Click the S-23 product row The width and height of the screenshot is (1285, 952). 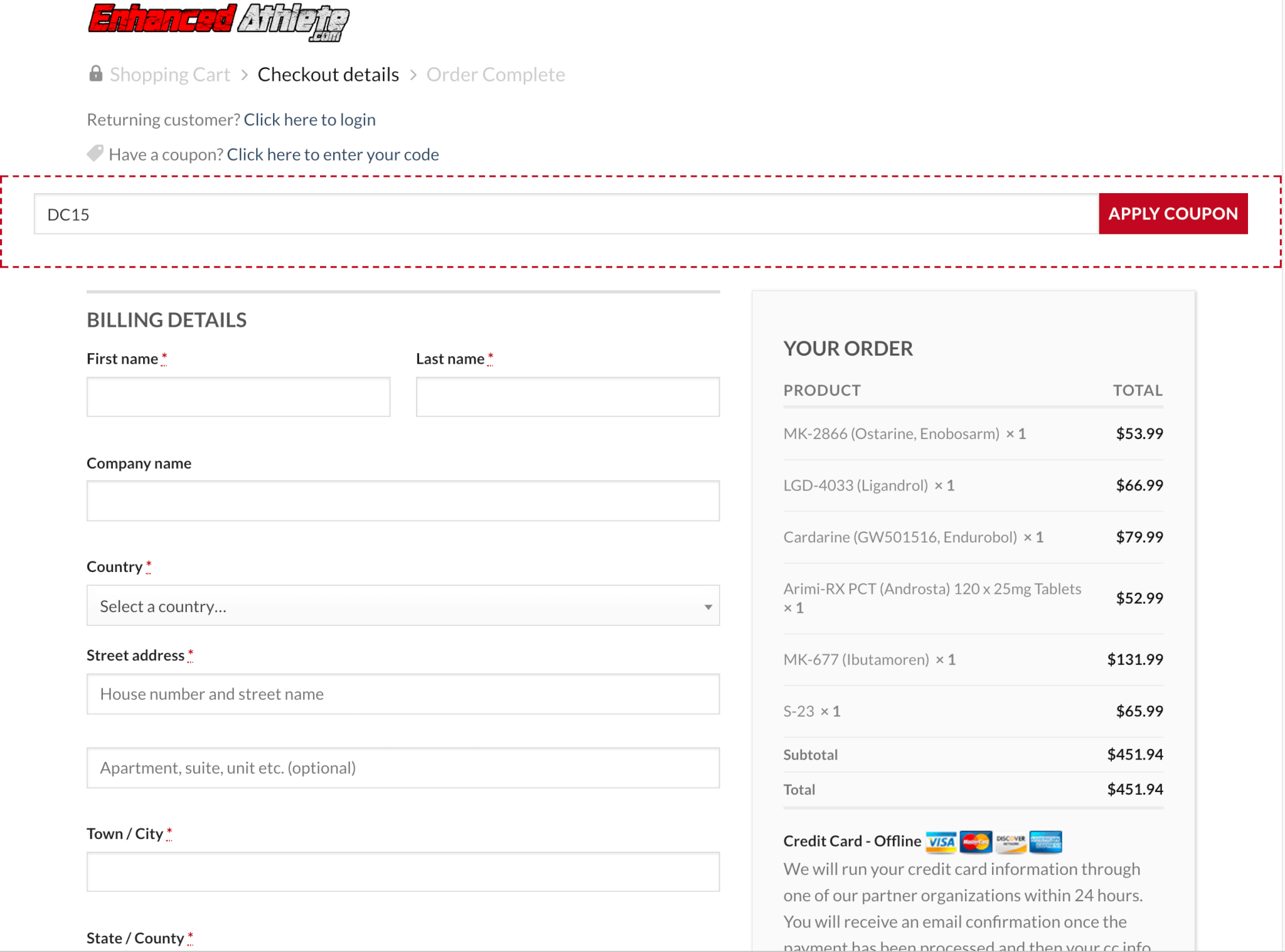pyautogui.click(x=973, y=711)
